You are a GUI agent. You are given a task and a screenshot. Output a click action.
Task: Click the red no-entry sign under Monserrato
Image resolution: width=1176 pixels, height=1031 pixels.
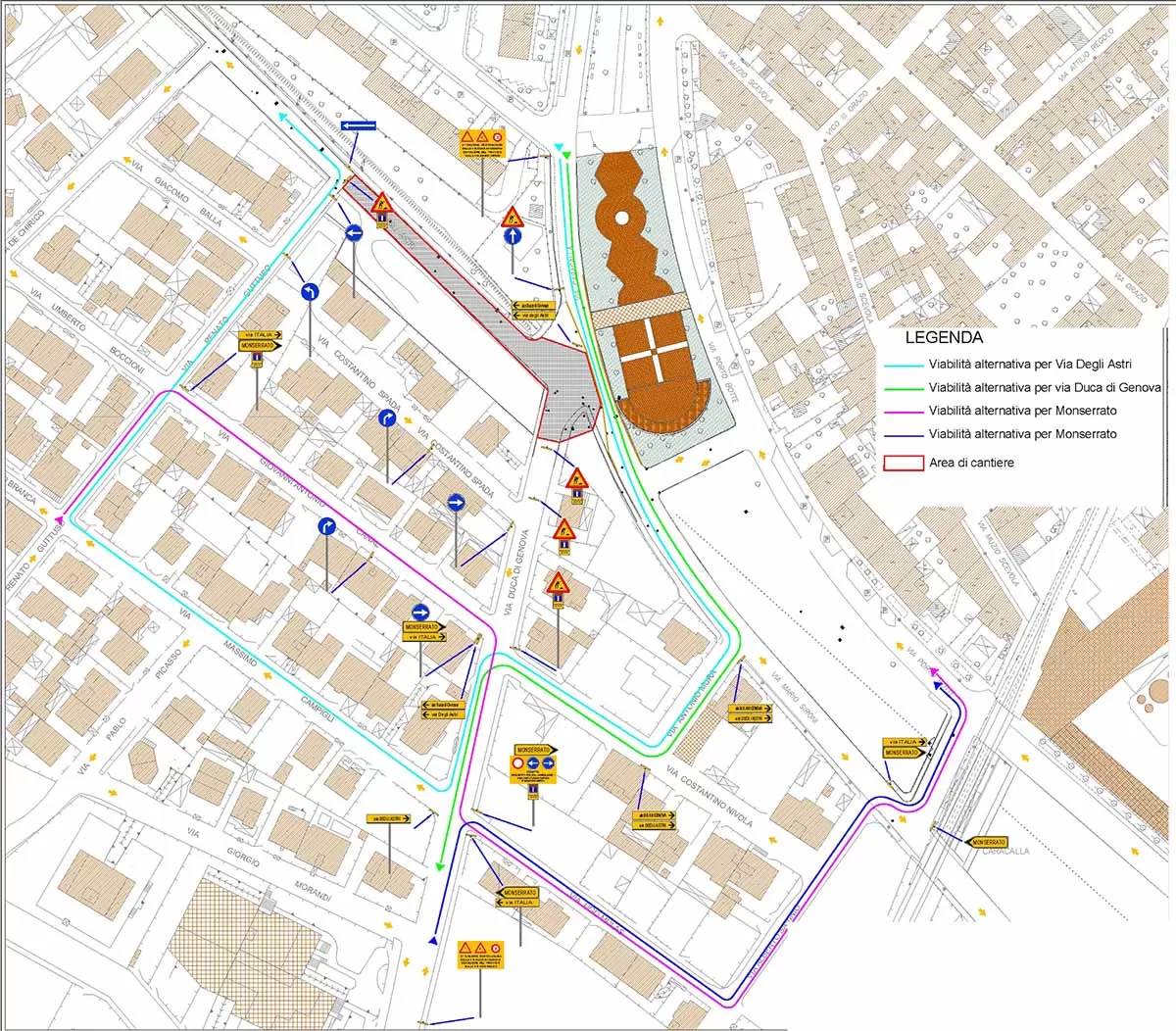click(x=517, y=762)
